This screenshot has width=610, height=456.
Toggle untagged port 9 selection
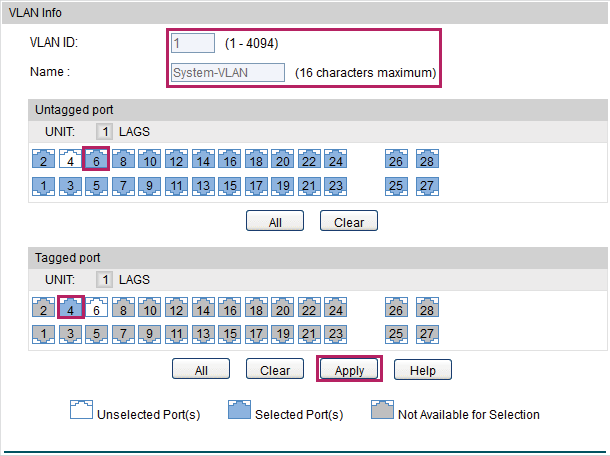click(x=149, y=186)
